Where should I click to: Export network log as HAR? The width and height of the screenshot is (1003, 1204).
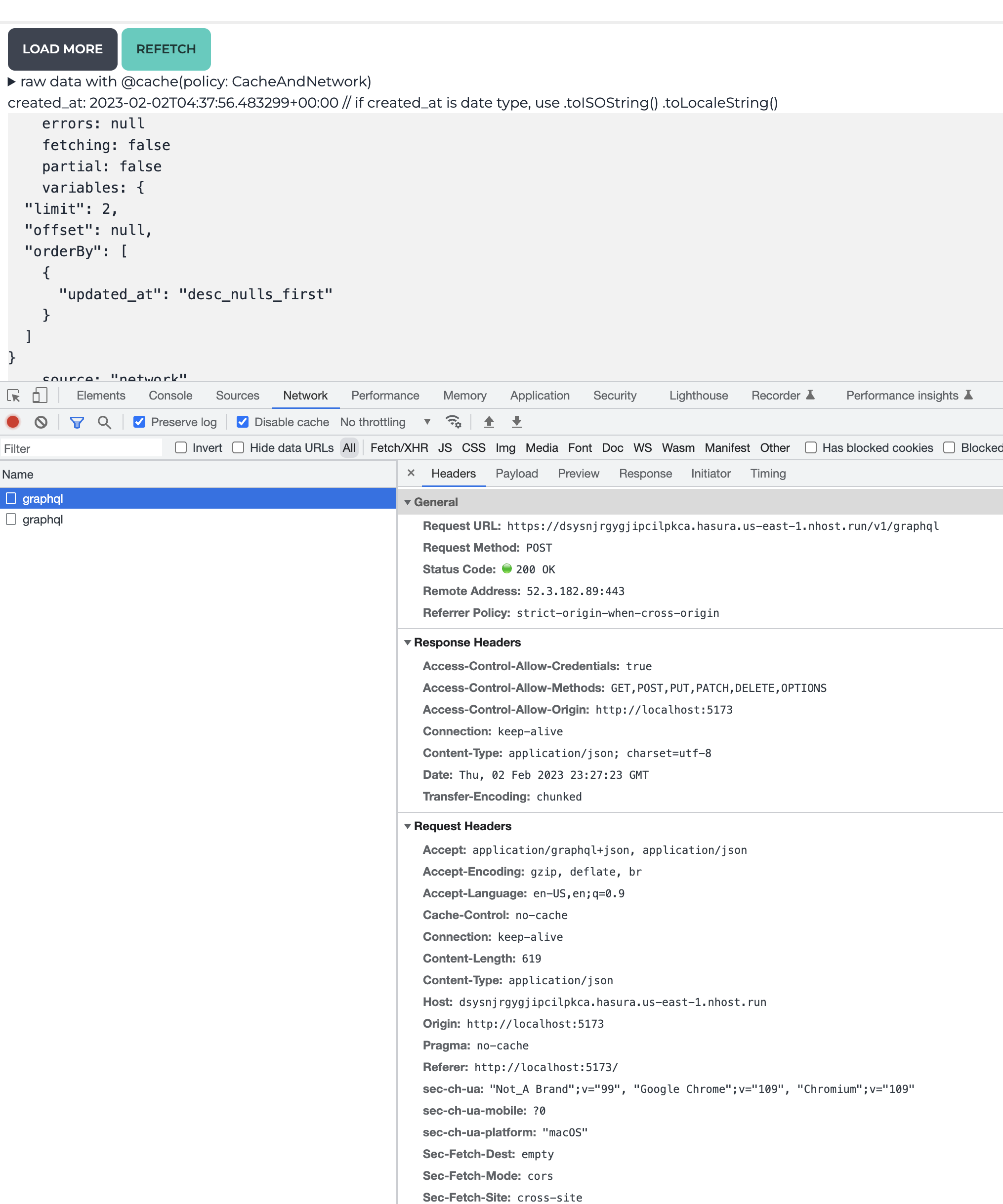516,422
